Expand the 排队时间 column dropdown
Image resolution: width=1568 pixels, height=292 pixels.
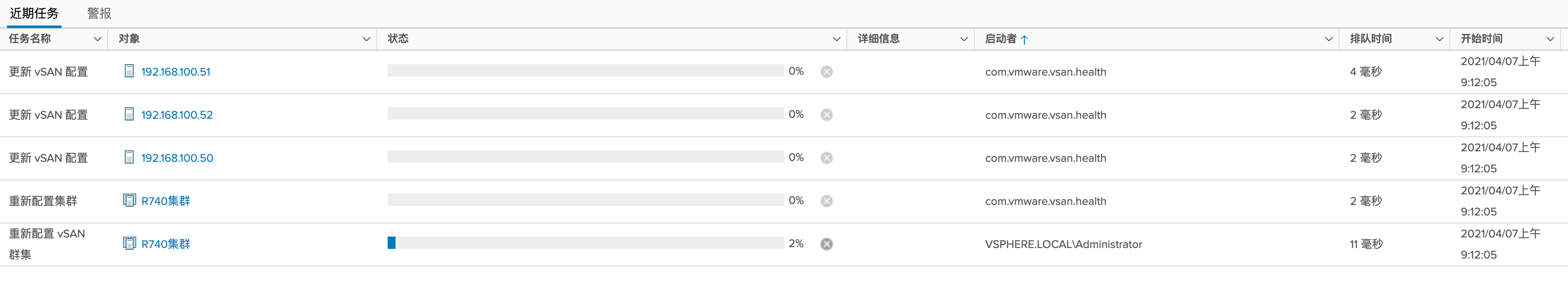1439,39
